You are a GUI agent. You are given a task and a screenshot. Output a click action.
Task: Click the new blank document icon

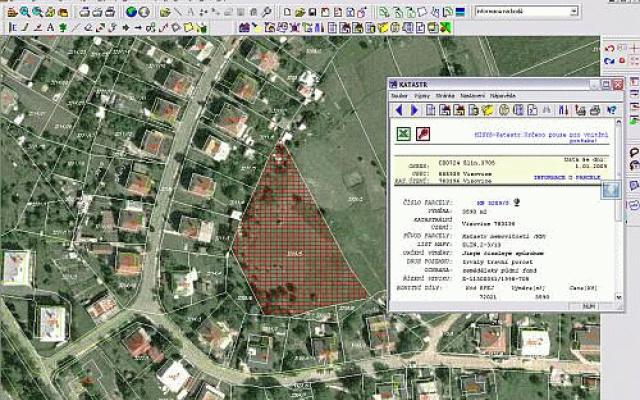(x=287, y=12)
